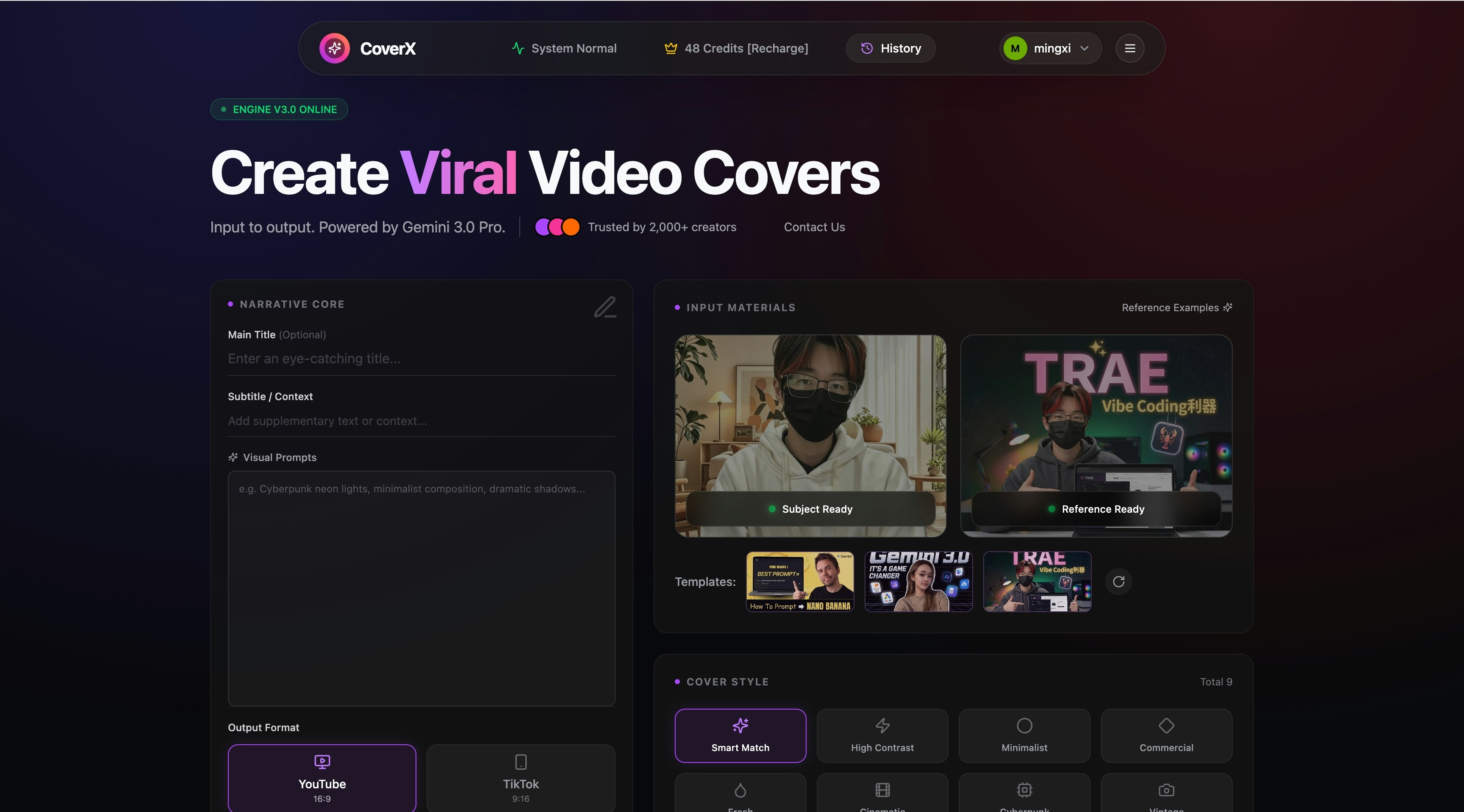Viewport: 1464px width, 812px height.
Task: Expand the mingxi user dropdown chevron
Action: point(1084,48)
